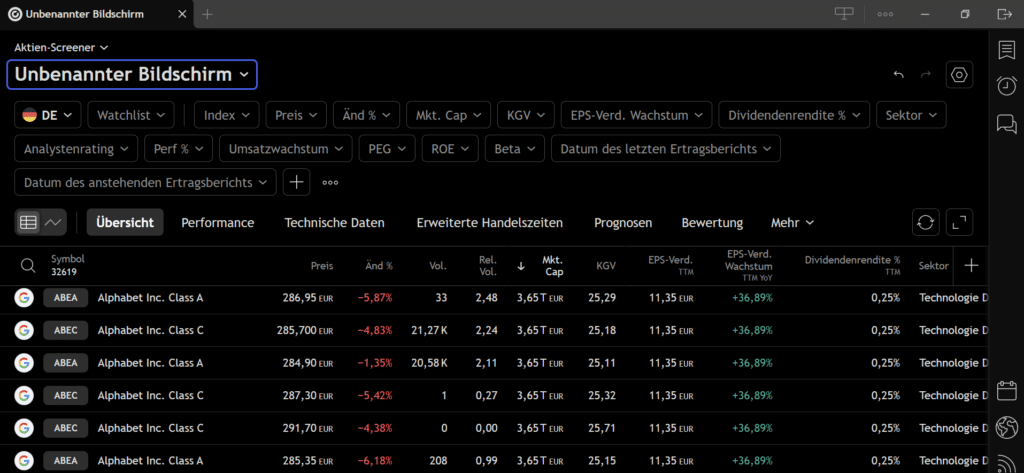This screenshot has width=1024, height=473.
Task: Switch to the Prognosen tab
Action: (x=623, y=223)
